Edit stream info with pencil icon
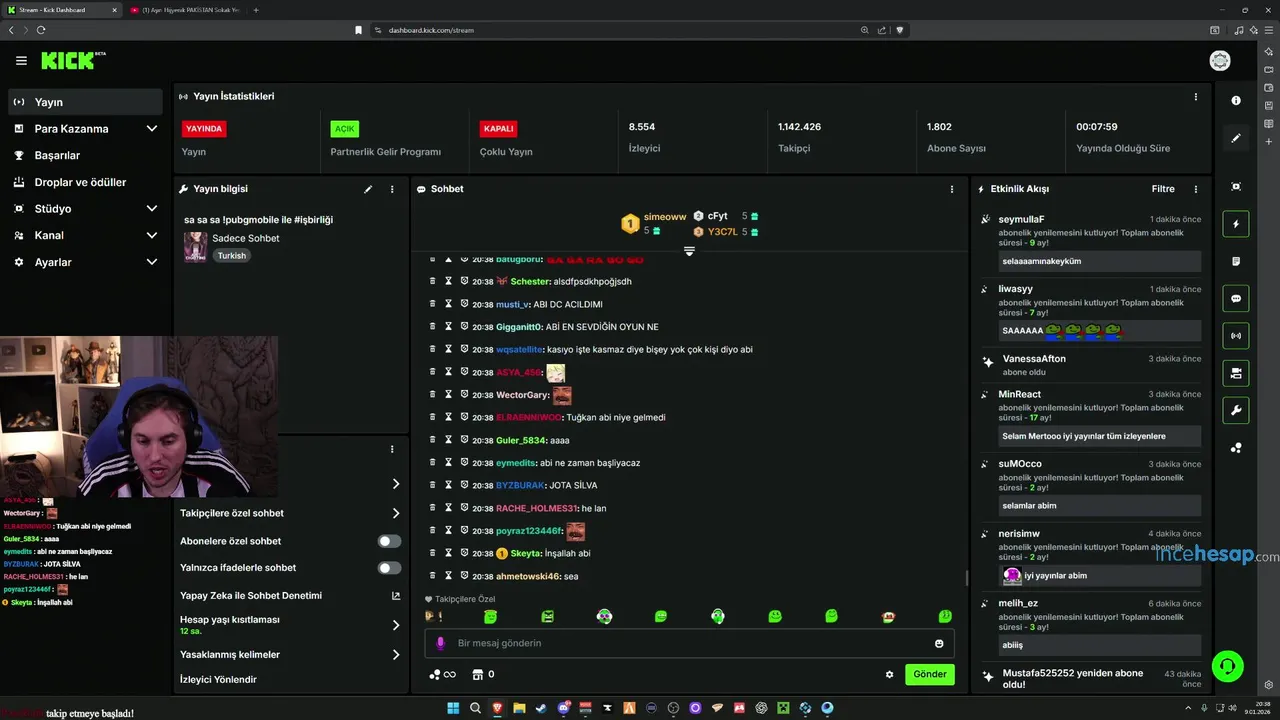The width and height of the screenshot is (1280, 720). [368, 189]
